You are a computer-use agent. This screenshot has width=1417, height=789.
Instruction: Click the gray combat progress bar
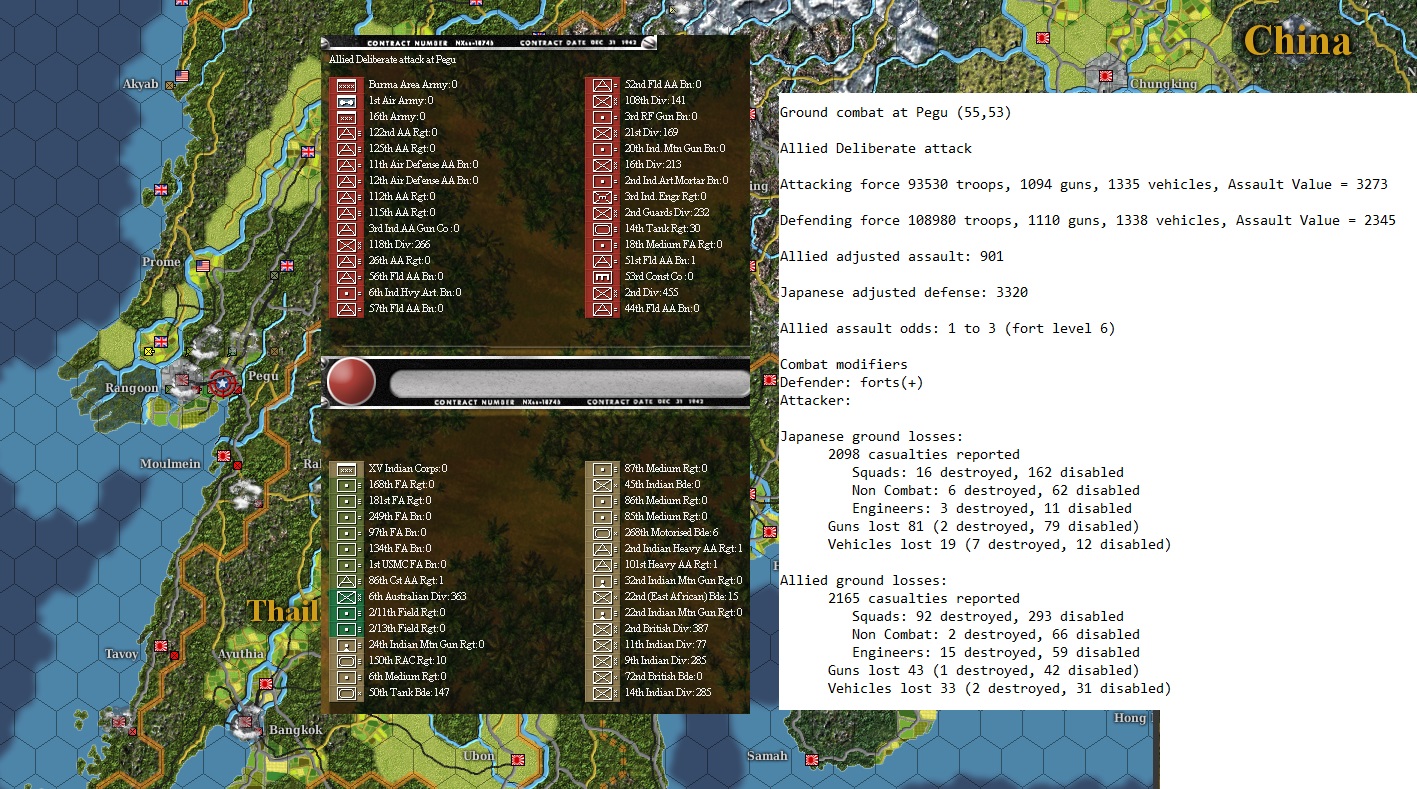pos(569,383)
